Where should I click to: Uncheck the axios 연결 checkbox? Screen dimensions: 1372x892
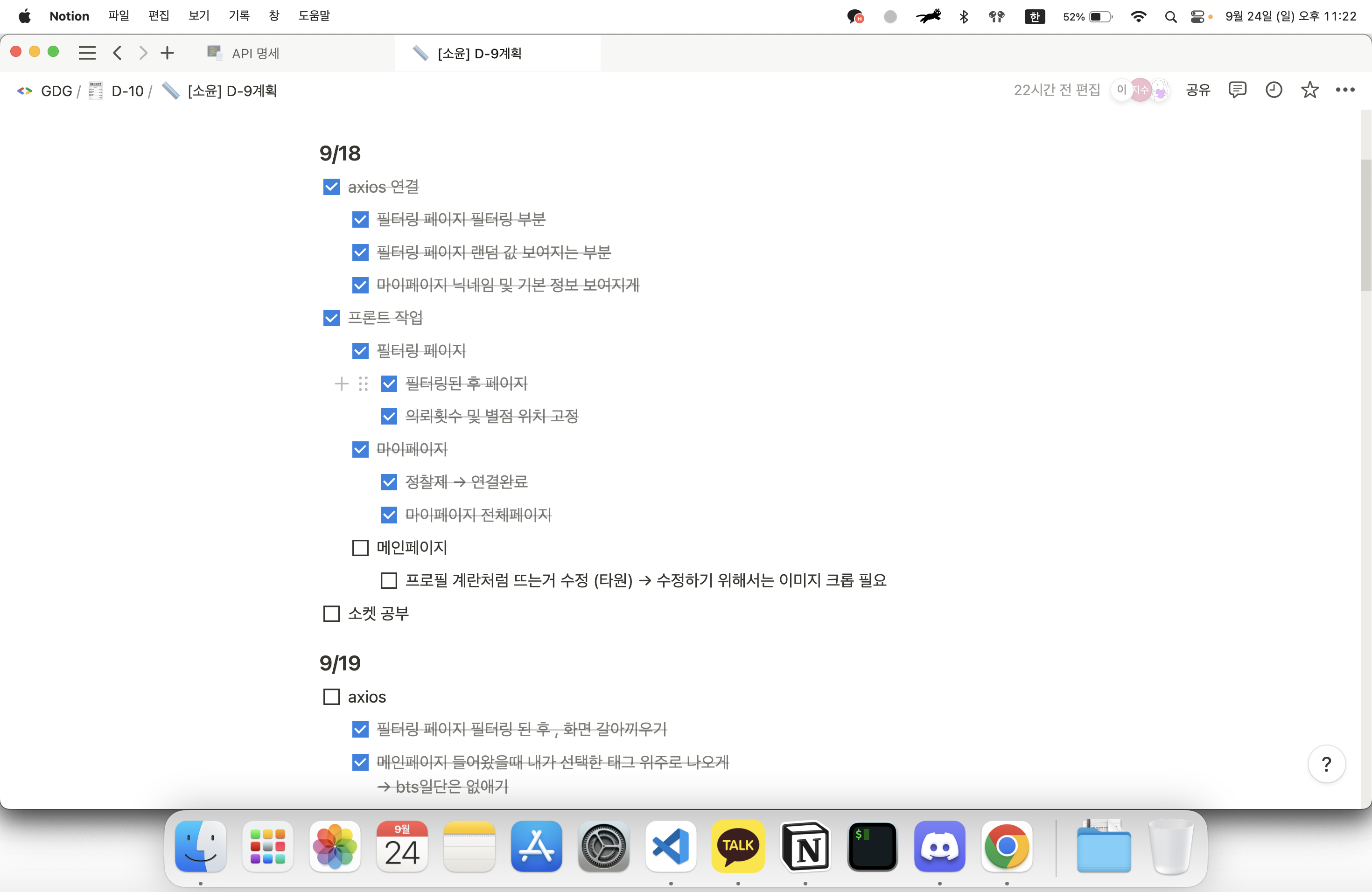coord(331,187)
